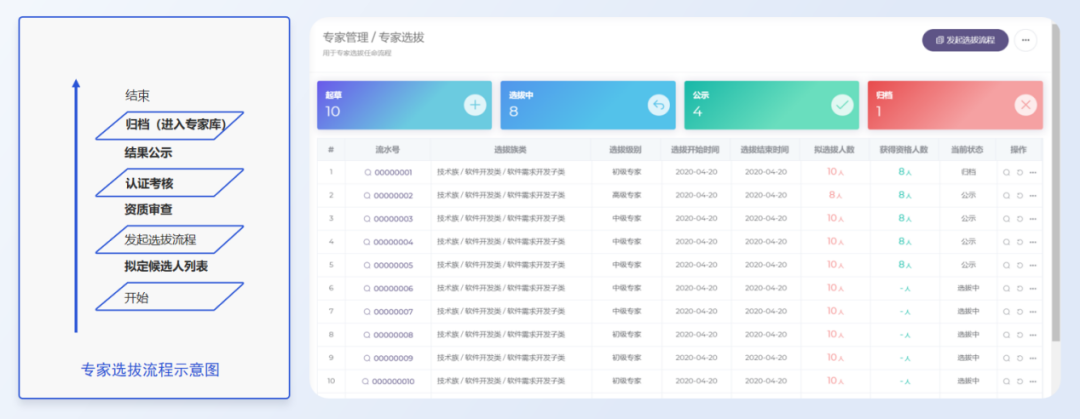The width and height of the screenshot is (1080, 419).
Task: Click the view magnifier icon in row 00000006 操作 column
Action: pos(1006,288)
